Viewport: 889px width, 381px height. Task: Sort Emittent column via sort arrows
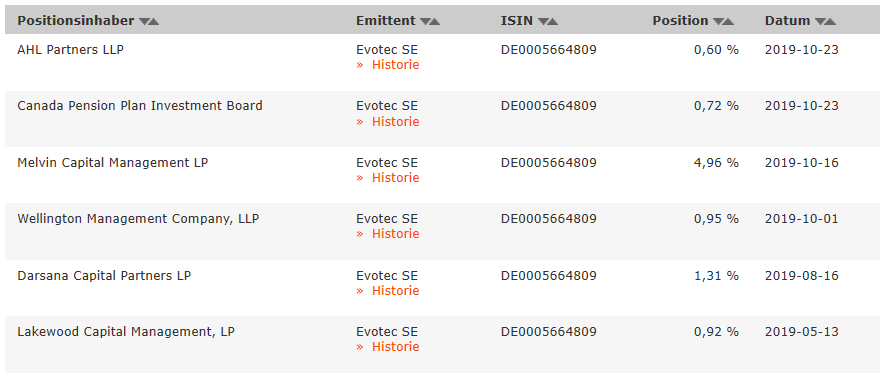(x=430, y=22)
